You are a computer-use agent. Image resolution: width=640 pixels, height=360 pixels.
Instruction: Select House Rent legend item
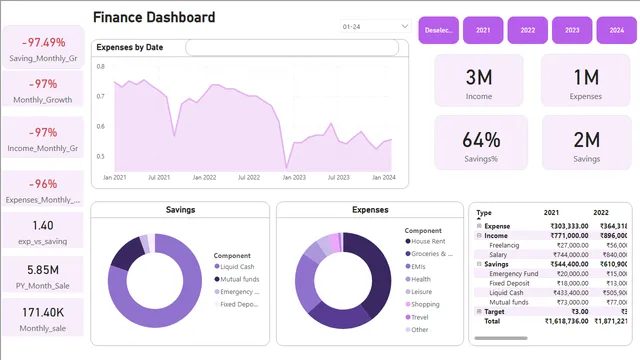[x=425, y=241]
